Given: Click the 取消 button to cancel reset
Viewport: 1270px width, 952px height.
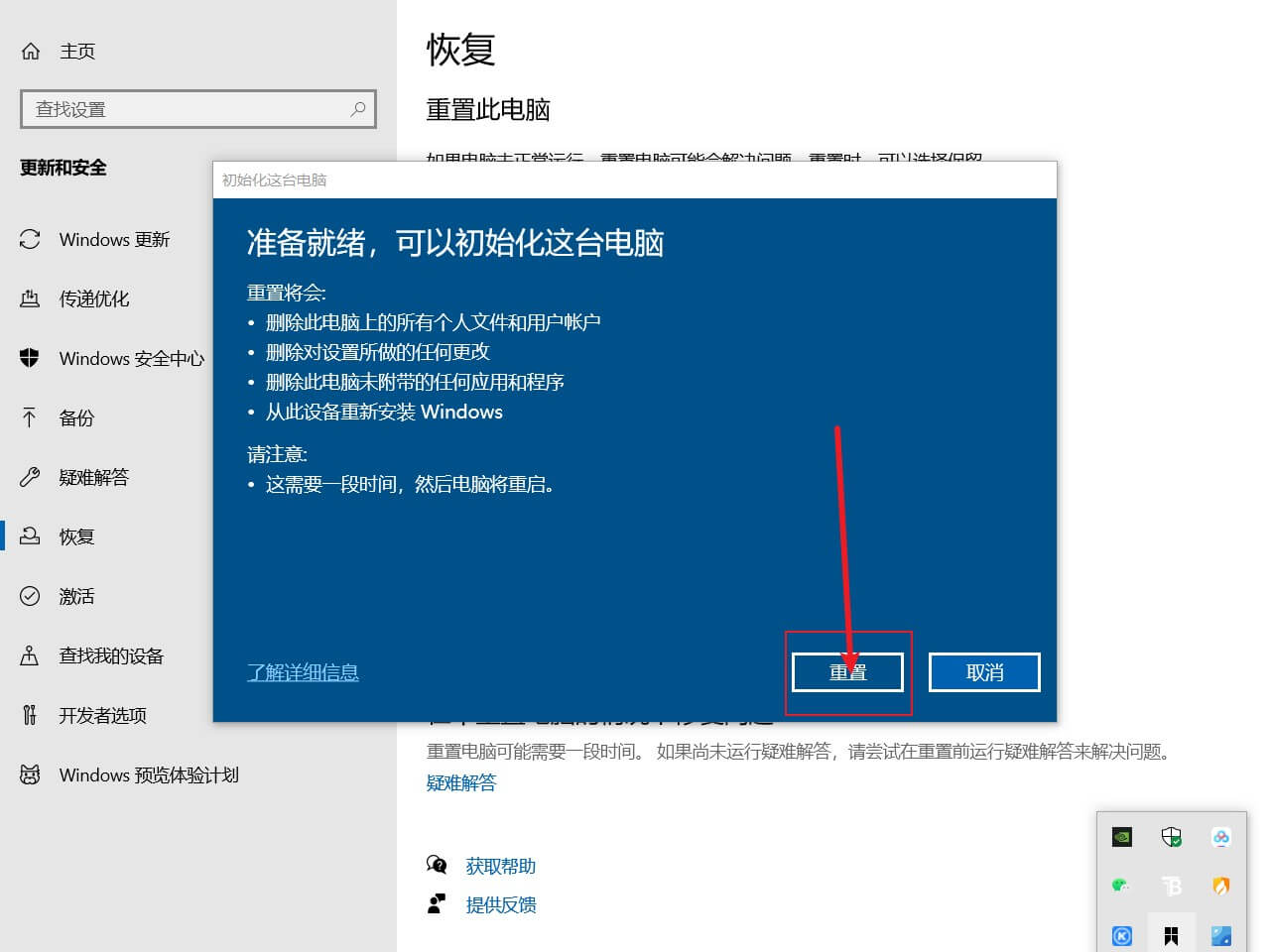Looking at the screenshot, I should pos(984,672).
